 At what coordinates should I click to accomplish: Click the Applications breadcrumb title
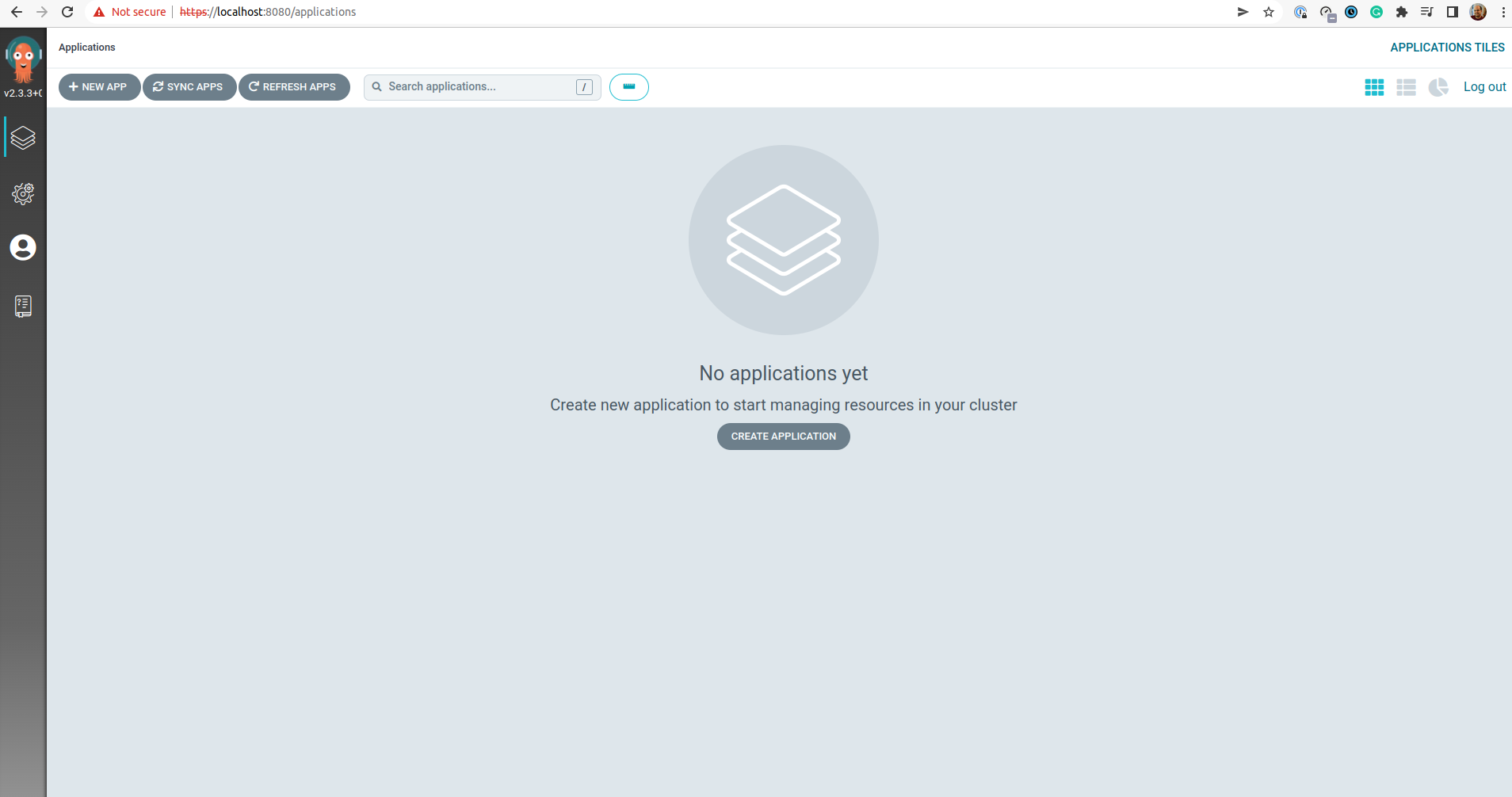pos(87,48)
